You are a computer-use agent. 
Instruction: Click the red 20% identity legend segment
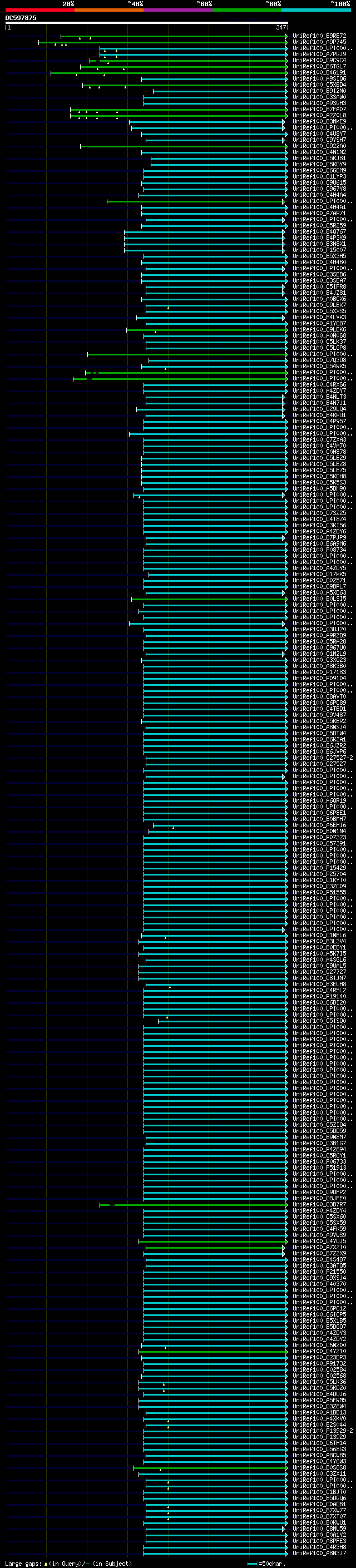[39, 10]
